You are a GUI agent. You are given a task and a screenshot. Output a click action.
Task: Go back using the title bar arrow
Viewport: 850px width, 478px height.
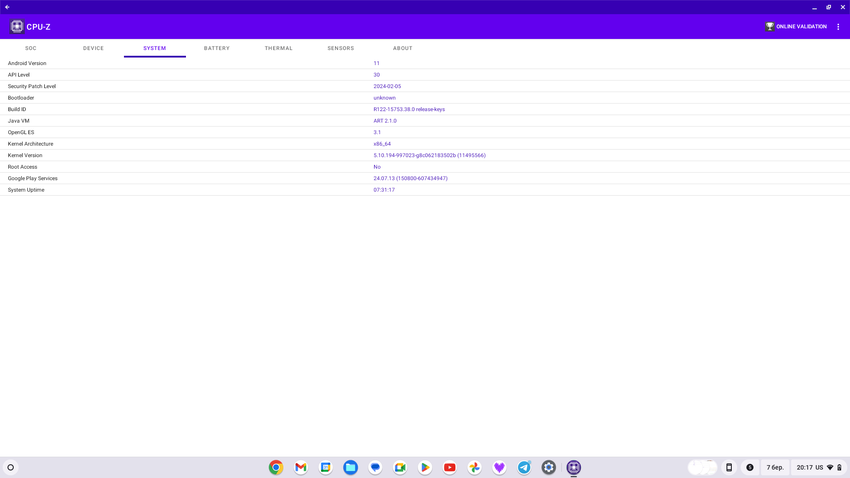(7, 7)
